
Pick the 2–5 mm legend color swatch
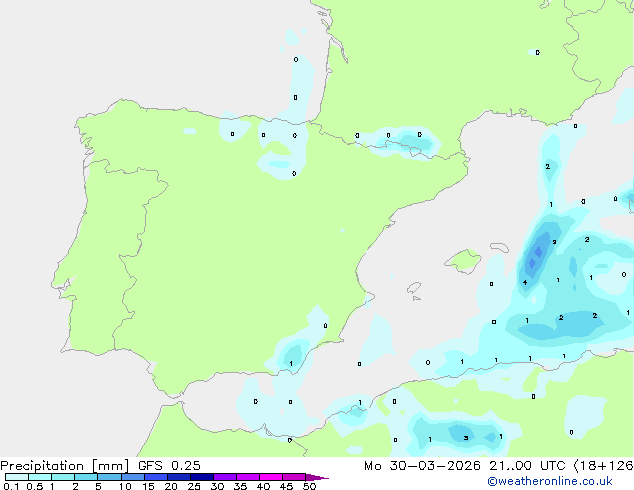(x=86, y=477)
